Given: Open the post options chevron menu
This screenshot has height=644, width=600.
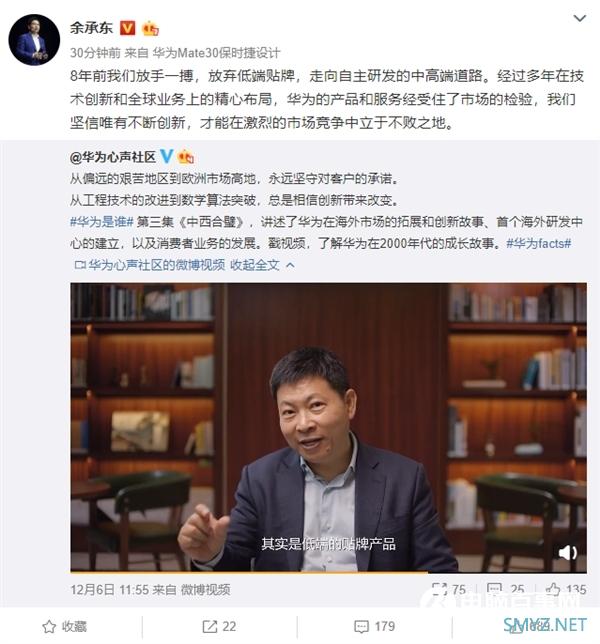Looking at the screenshot, I should [579, 18].
